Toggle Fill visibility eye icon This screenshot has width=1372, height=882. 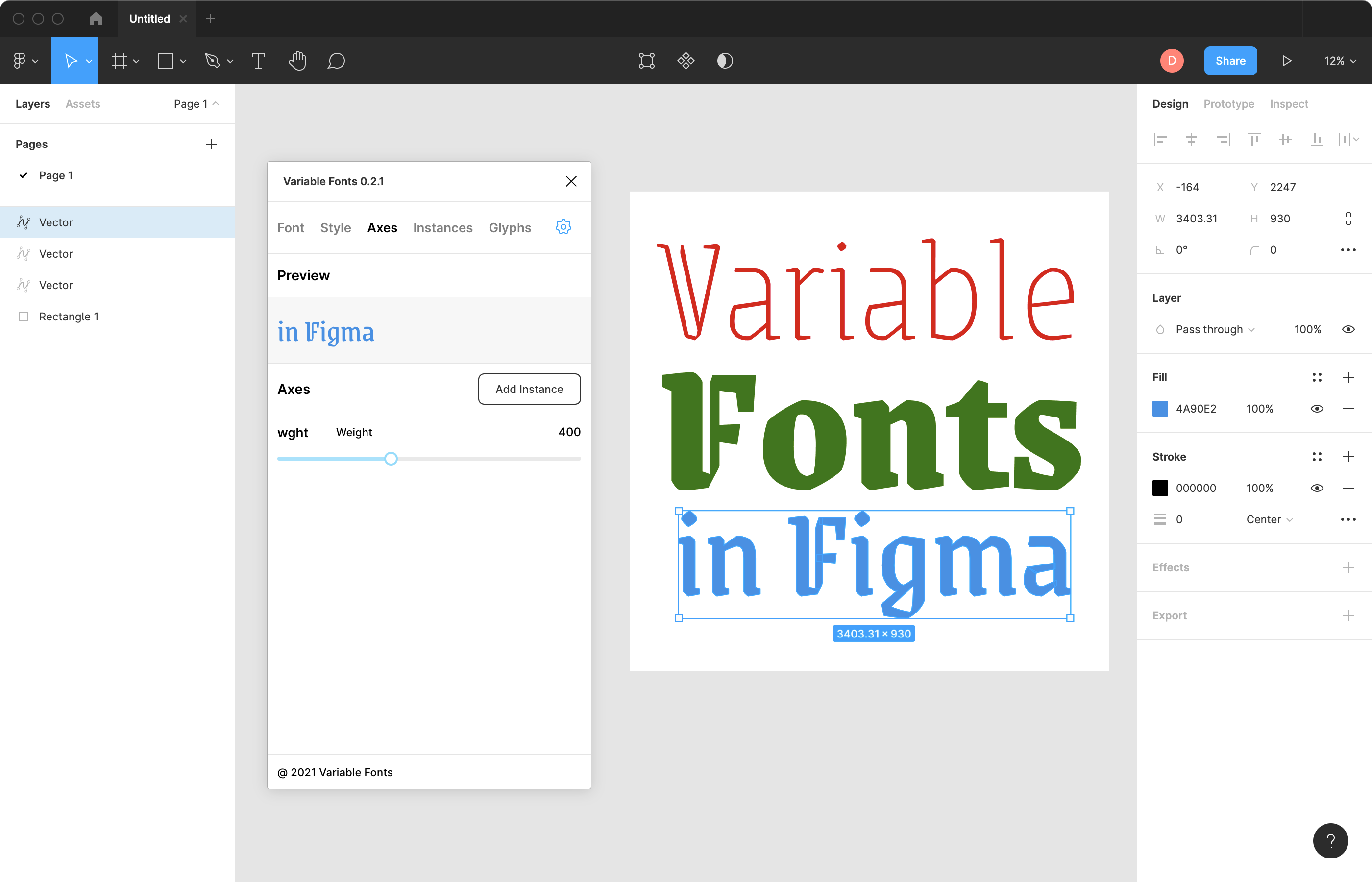click(1317, 408)
